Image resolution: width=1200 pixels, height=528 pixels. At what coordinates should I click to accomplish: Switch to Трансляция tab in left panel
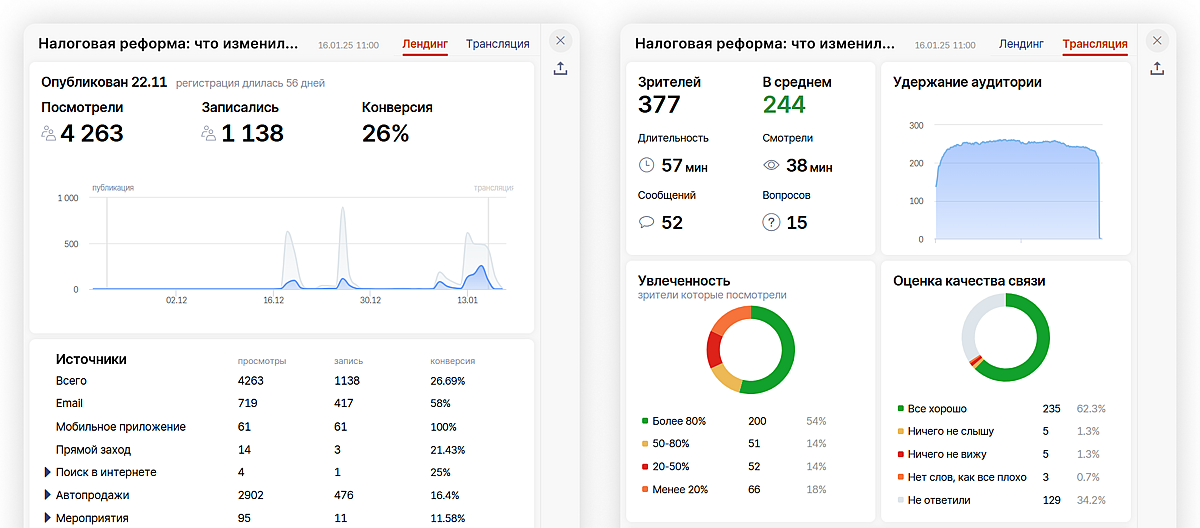[497, 44]
